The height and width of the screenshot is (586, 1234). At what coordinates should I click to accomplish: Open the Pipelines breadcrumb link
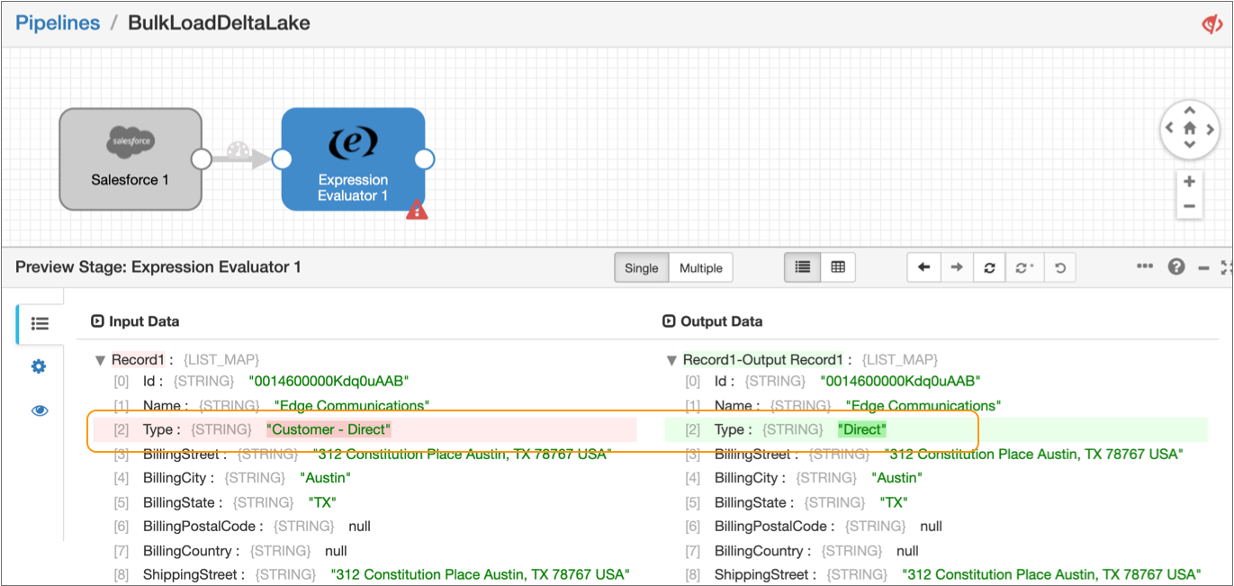point(57,22)
